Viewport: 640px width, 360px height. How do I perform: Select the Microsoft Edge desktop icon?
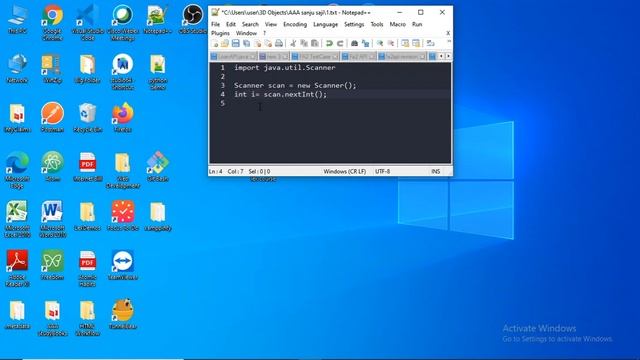coord(17,170)
